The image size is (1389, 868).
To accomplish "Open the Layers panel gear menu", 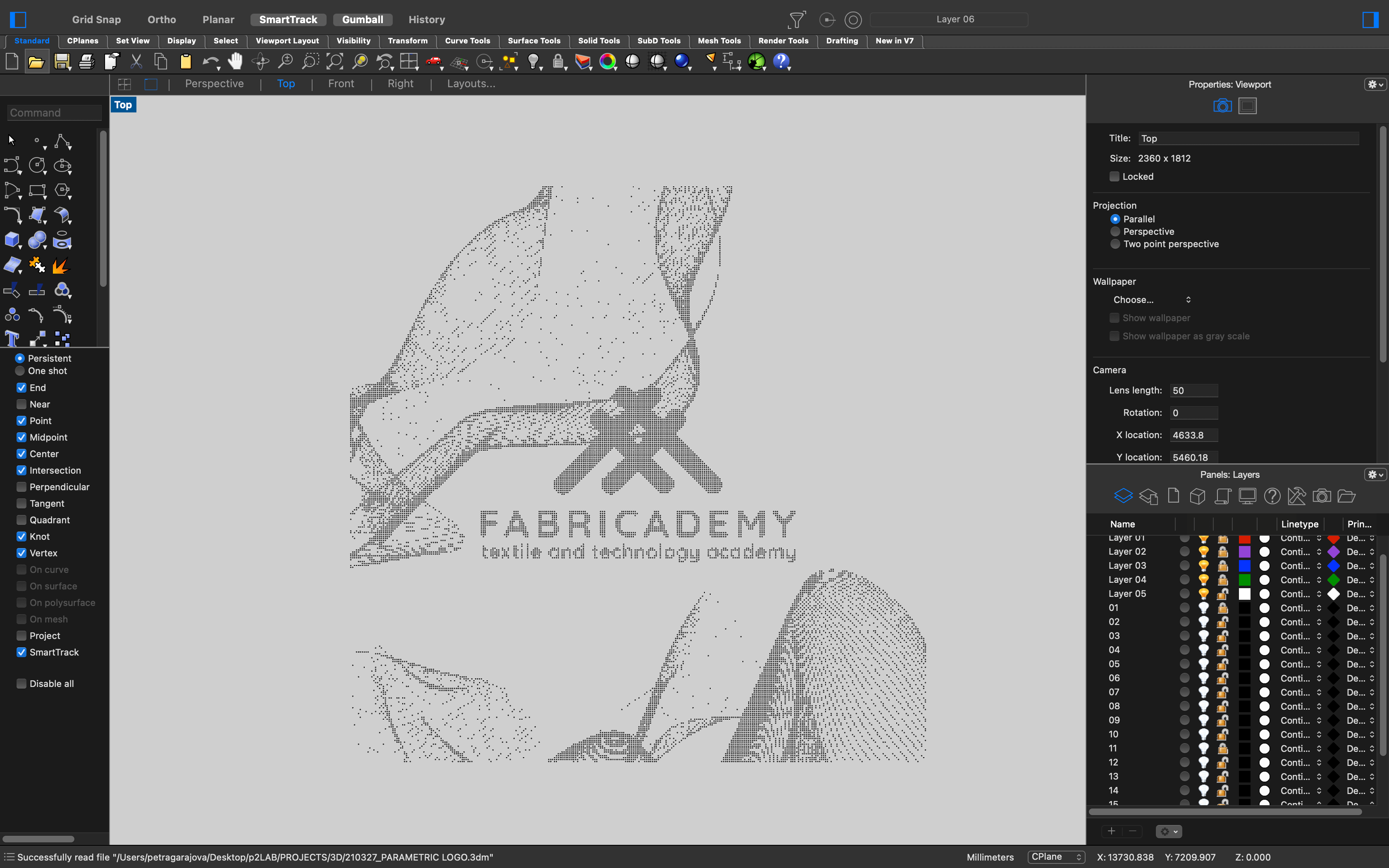I will (1375, 475).
